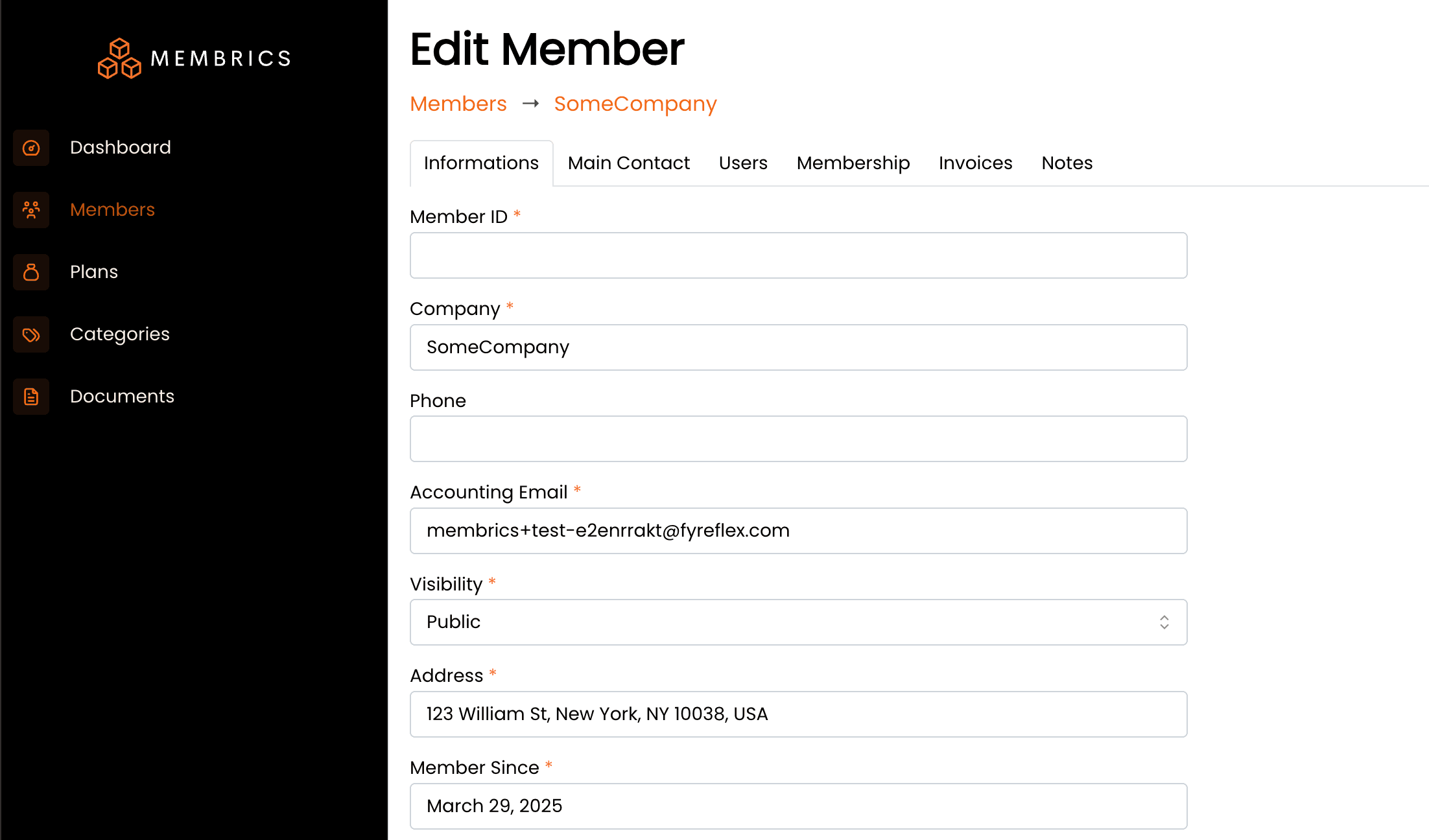Open the Users tab
Viewport: 1429px width, 840px height.
coord(742,163)
